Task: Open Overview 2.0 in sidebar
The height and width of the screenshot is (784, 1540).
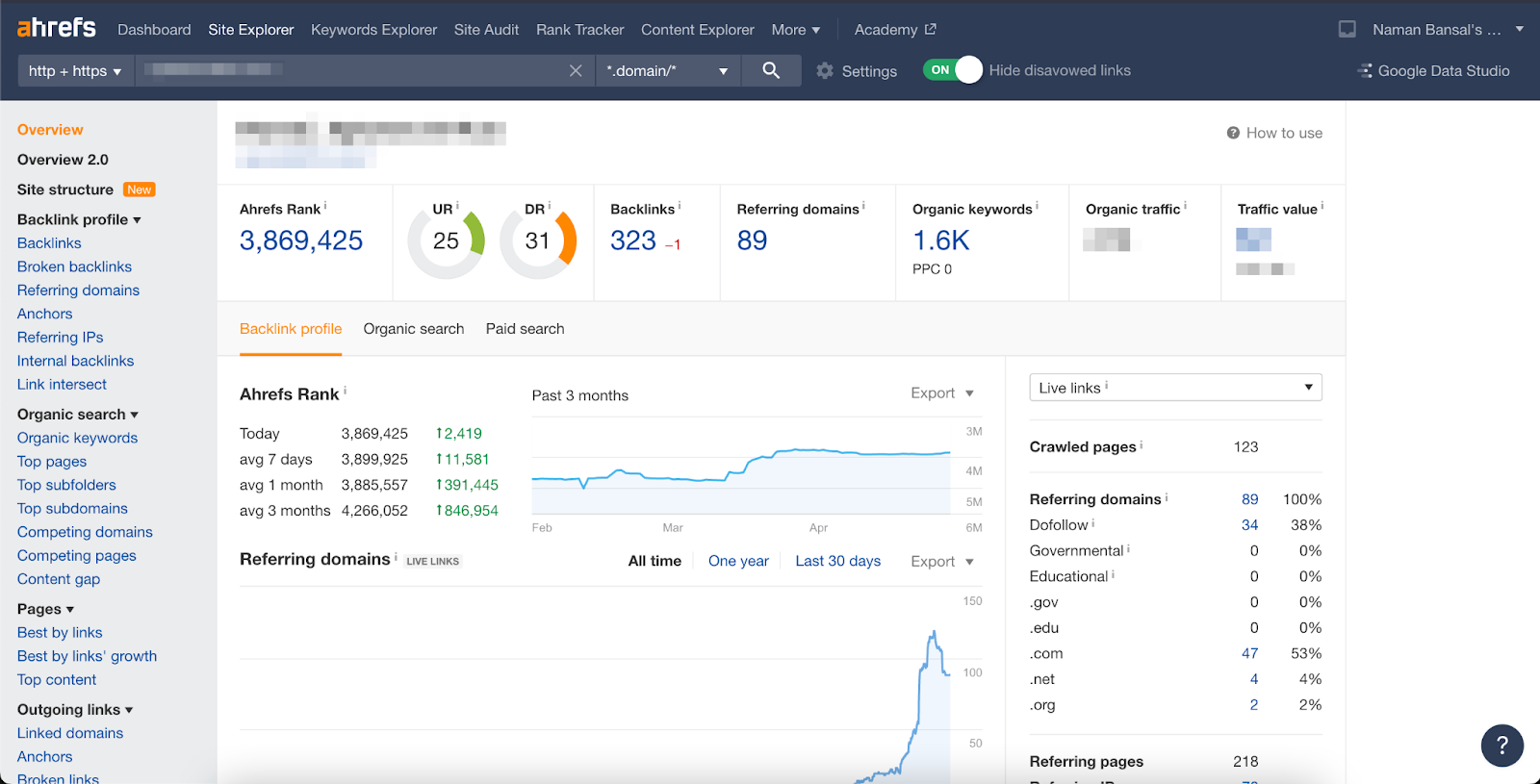Action: pyautogui.click(x=63, y=160)
